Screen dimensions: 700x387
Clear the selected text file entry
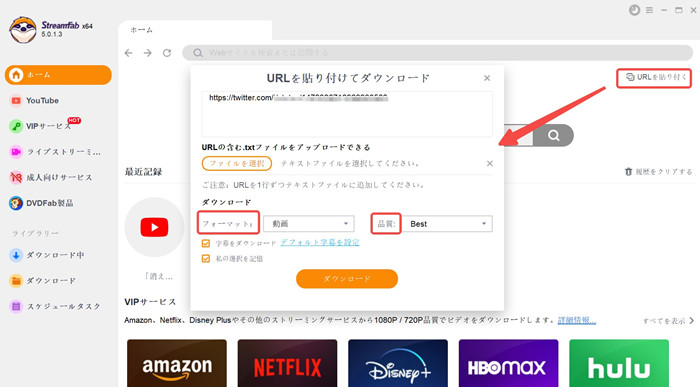490,163
